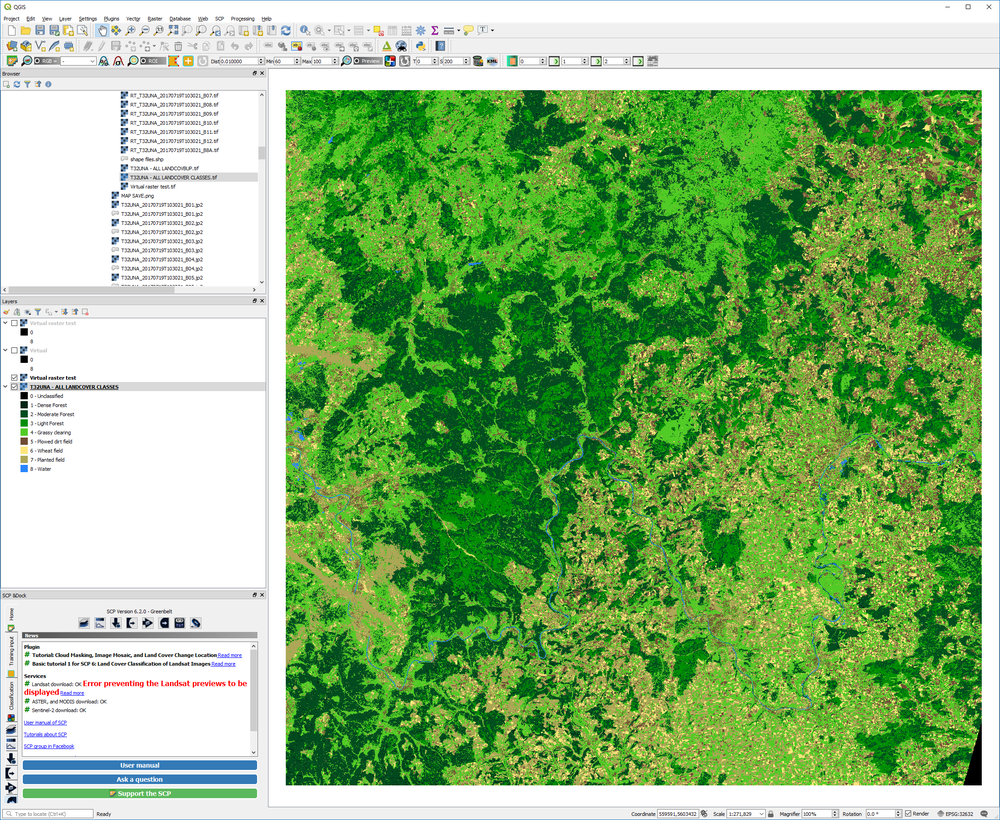This screenshot has width=1000, height=820.
Task: Select the Pan Map tool
Action: (x=103, y=31)
